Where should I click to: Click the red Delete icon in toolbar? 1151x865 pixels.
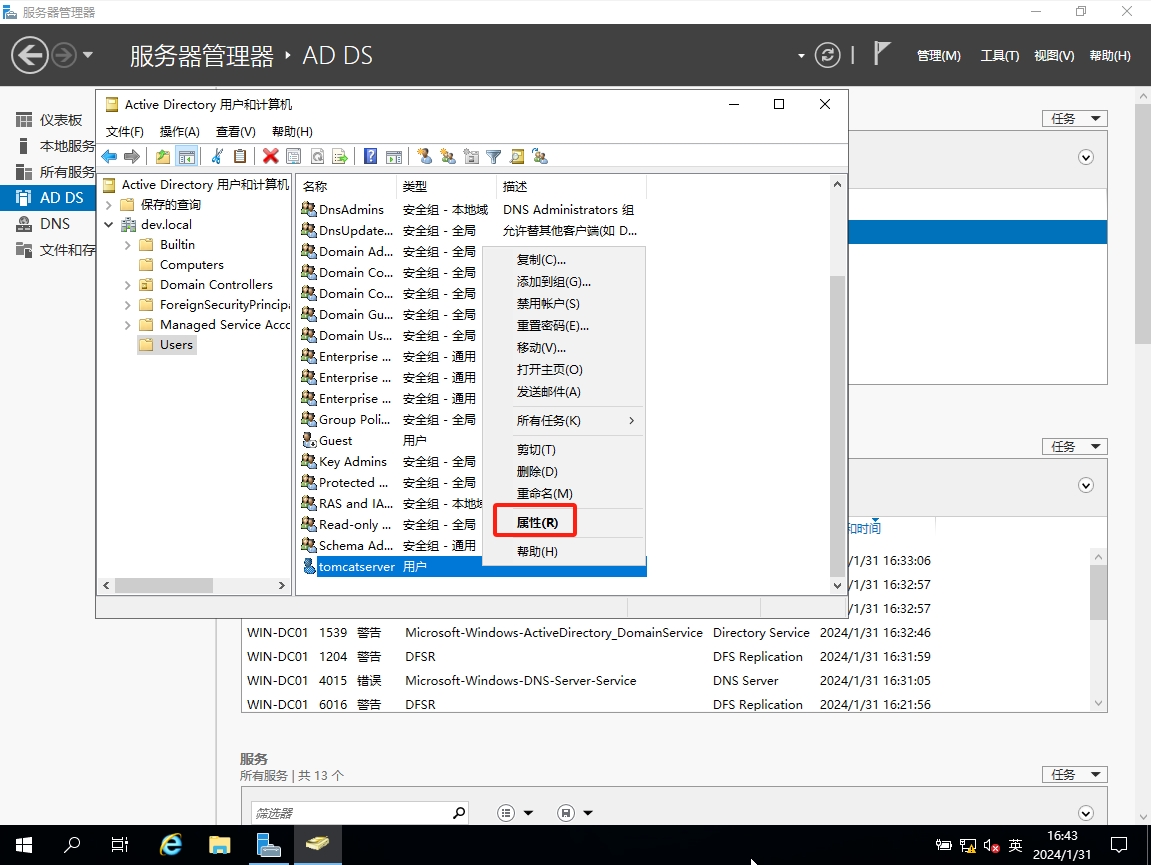270,156
